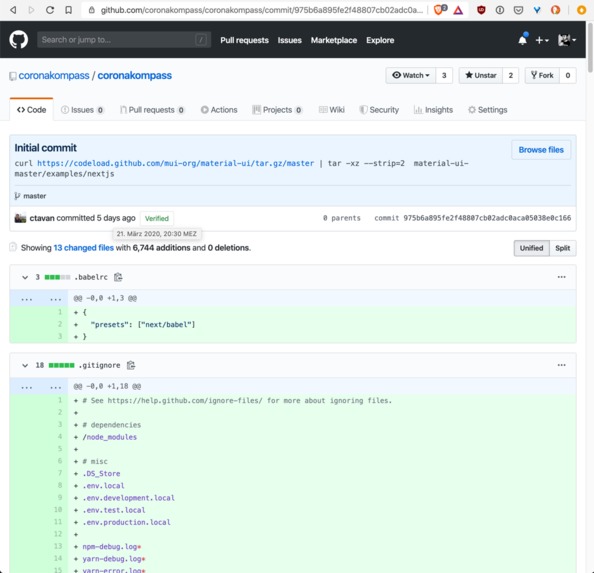Open the plus create-new dropdown
This screenshot has width=594, height=573.
(x=542, y=40)
